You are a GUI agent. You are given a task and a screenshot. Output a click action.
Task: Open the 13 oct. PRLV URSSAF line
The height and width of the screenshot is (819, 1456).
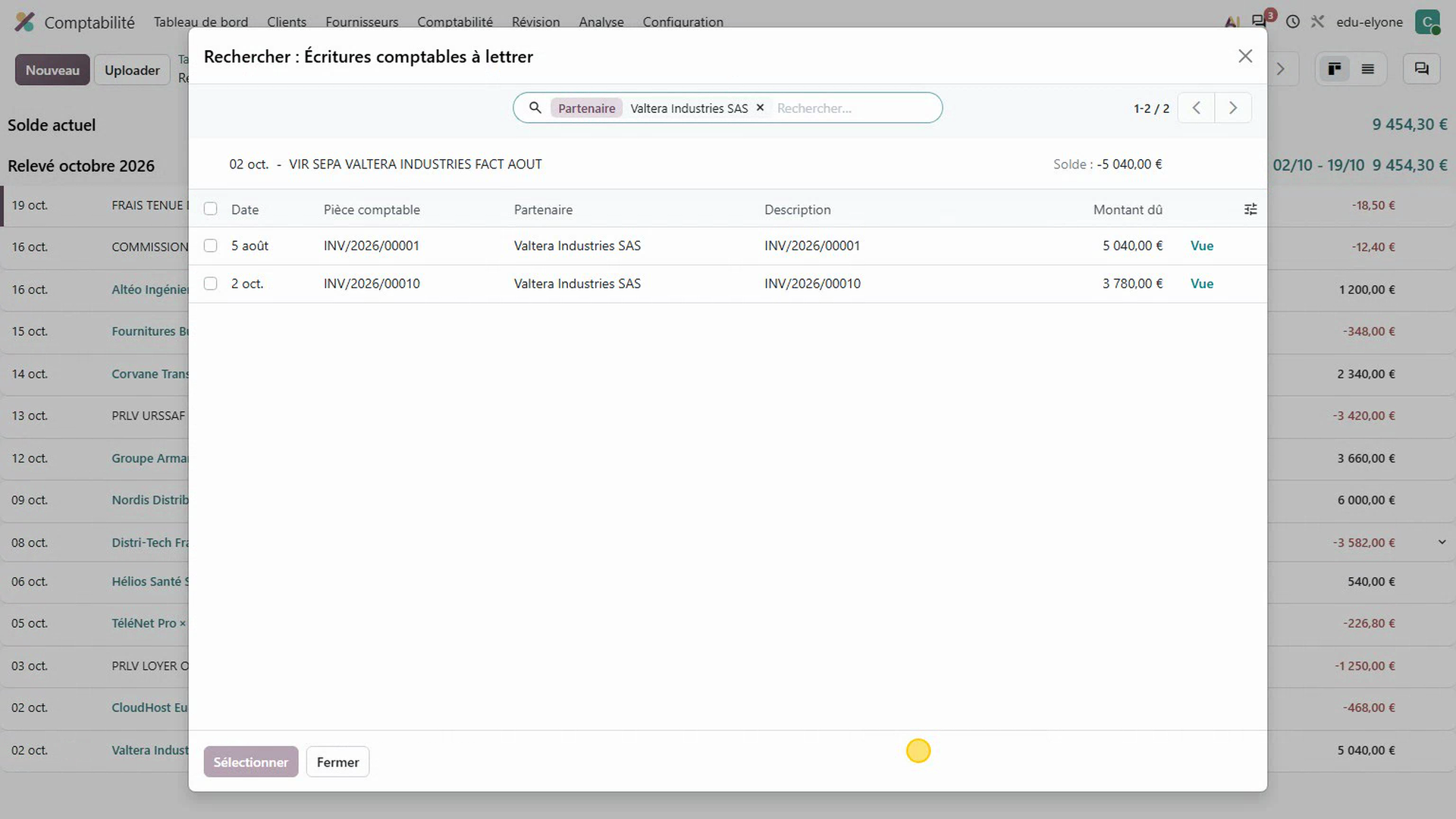(x=95, y=416)
